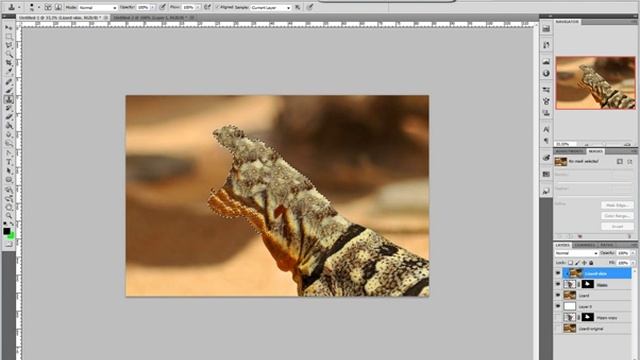Add a pixel mask in Masks panel

pos(620,162)
